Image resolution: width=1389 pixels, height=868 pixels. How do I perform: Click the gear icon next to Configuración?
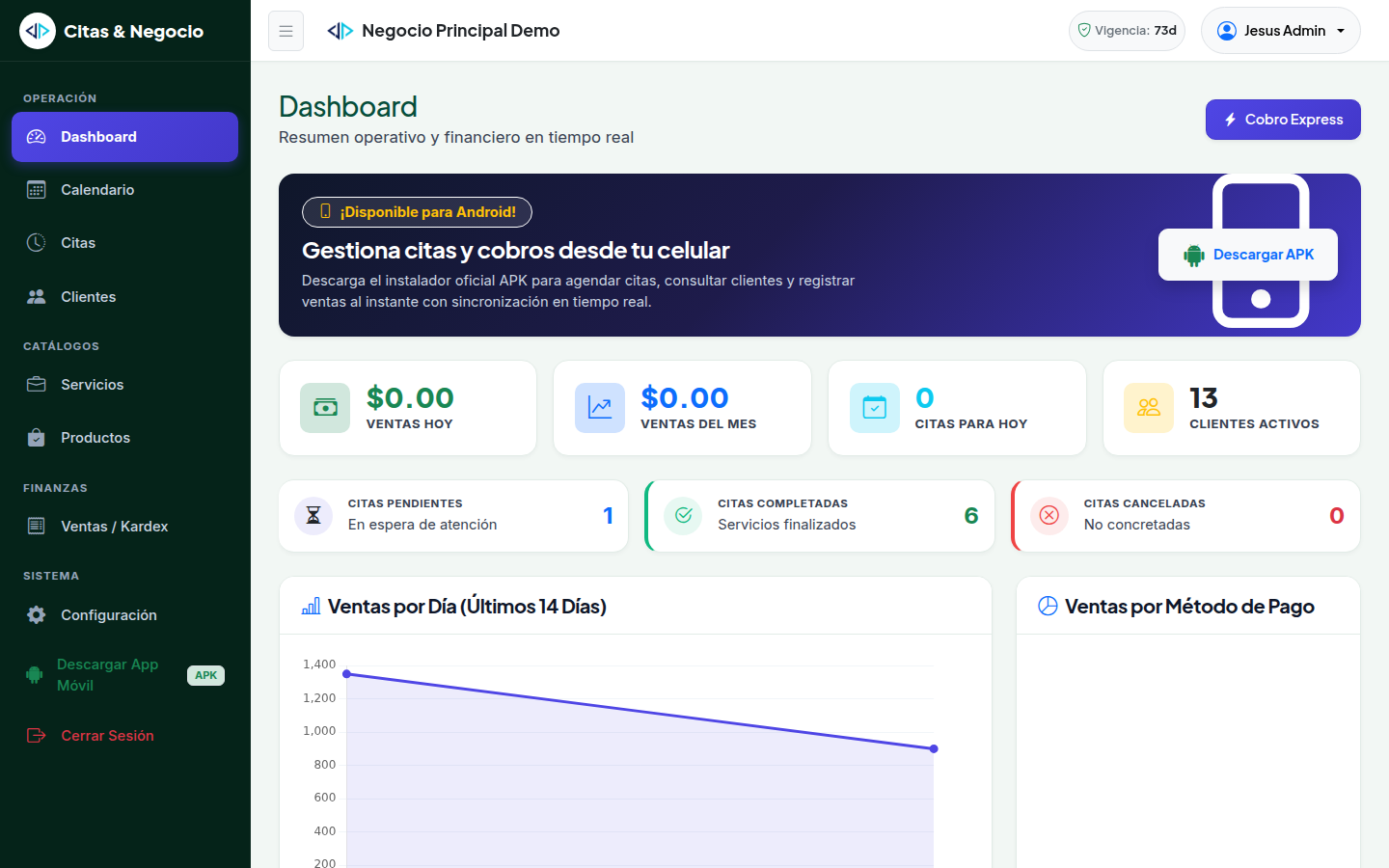click(x=36, y=615)
